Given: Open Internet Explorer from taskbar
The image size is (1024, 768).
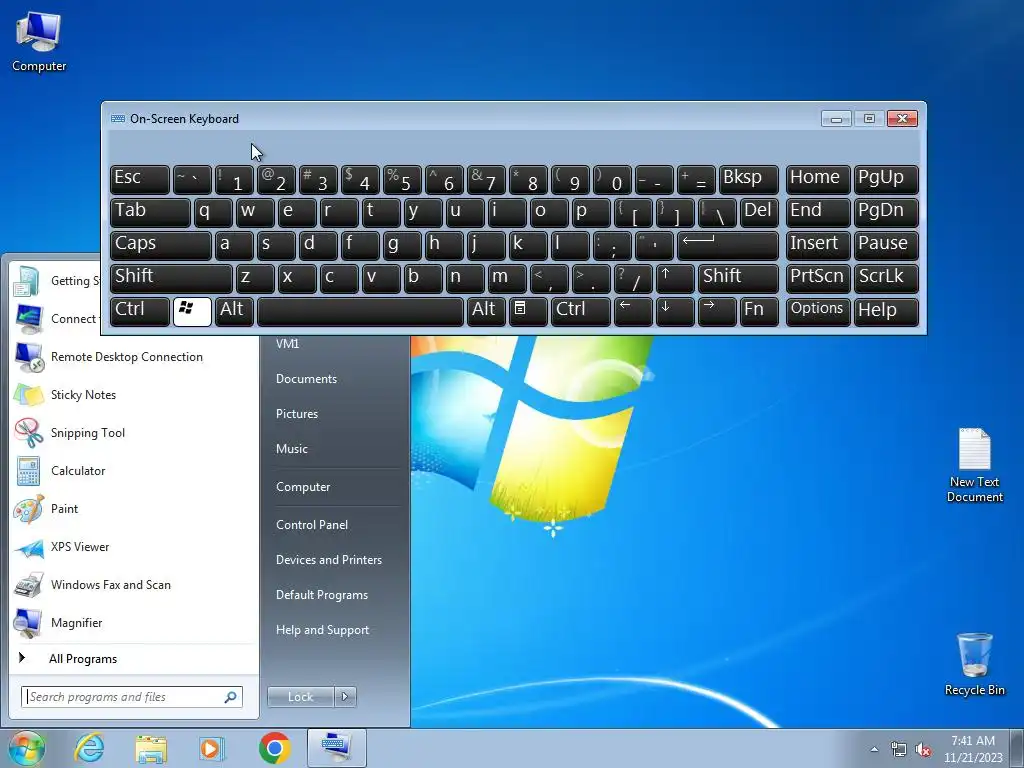Looking at the screenshot, I should click(89, 748).
